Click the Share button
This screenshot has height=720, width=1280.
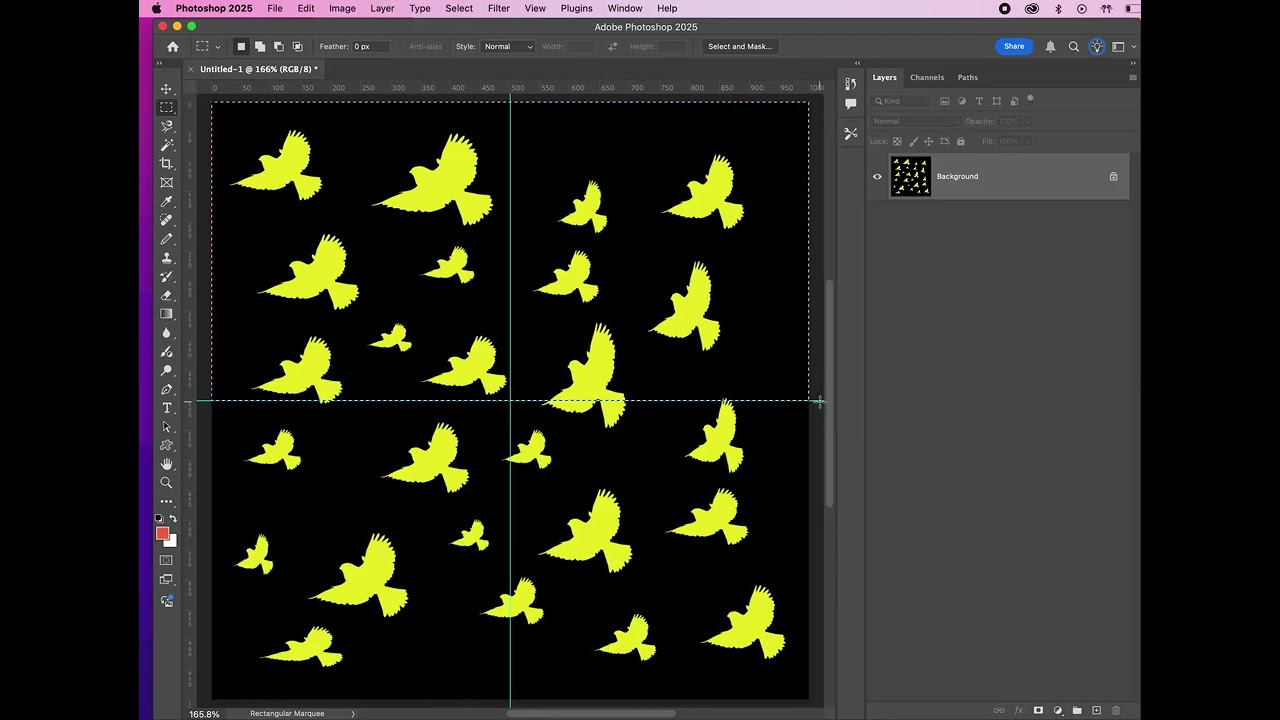tap(1014, 46)
